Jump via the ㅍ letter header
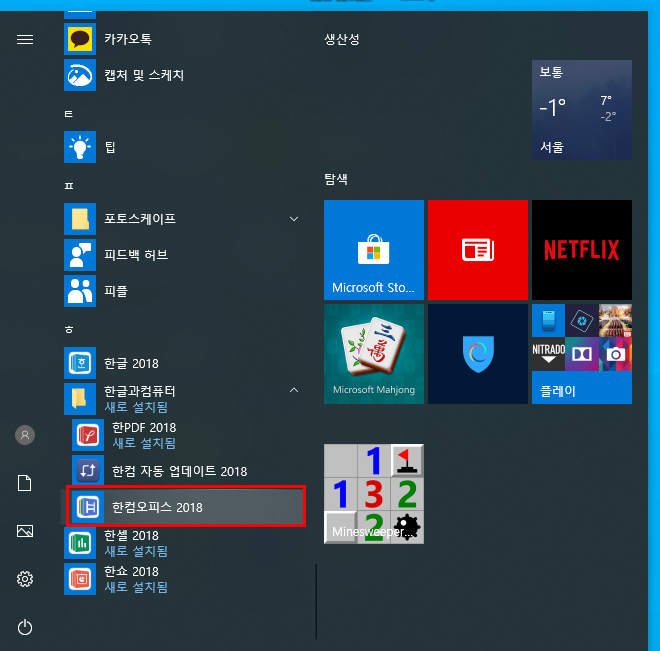 tap(69, 186)
